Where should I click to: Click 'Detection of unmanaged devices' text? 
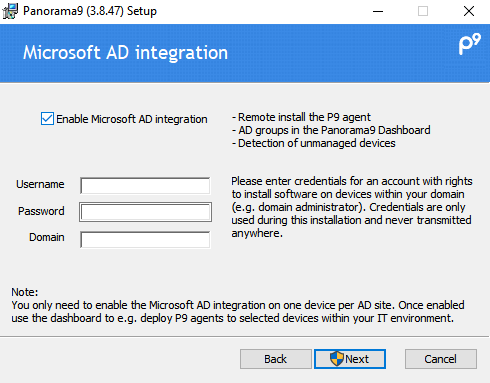click(314, 143)
